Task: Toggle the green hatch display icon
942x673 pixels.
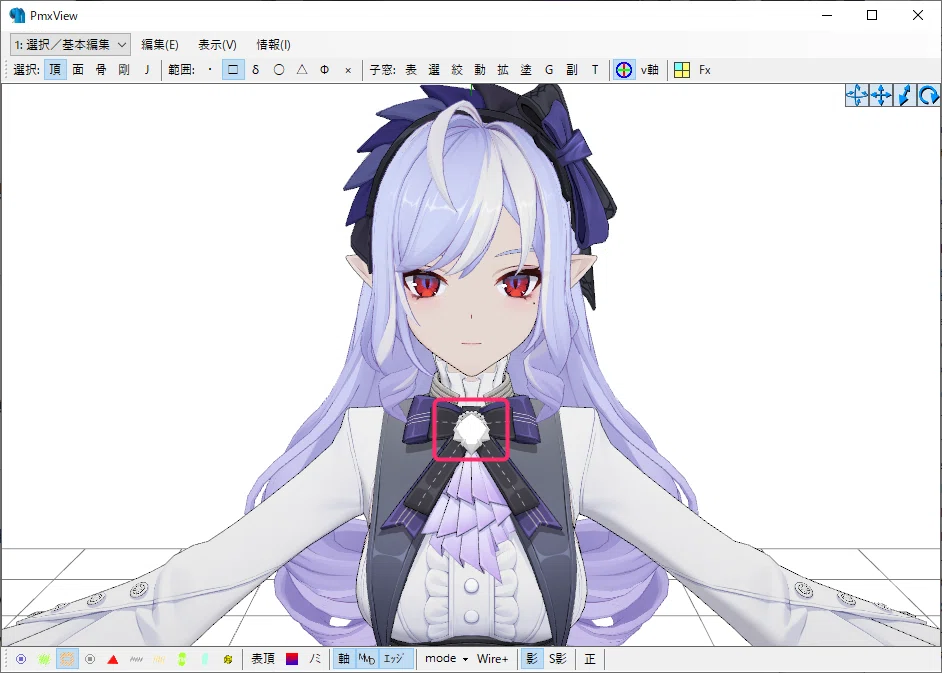Action: 44,659
